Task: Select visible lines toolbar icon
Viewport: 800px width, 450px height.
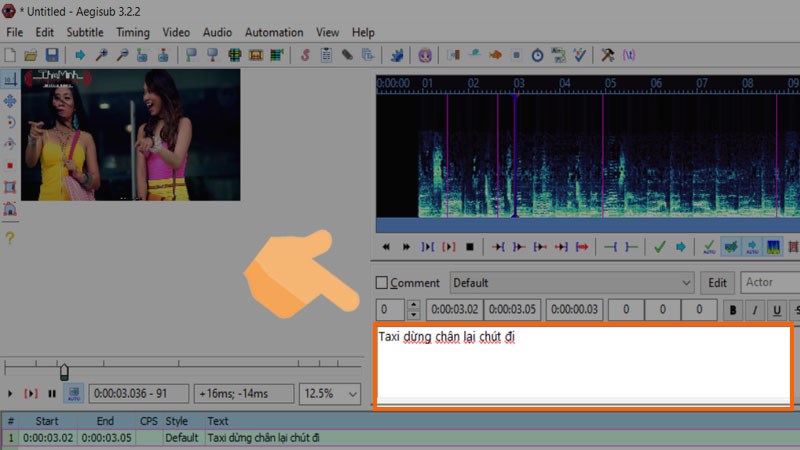Action: (234, 55)
